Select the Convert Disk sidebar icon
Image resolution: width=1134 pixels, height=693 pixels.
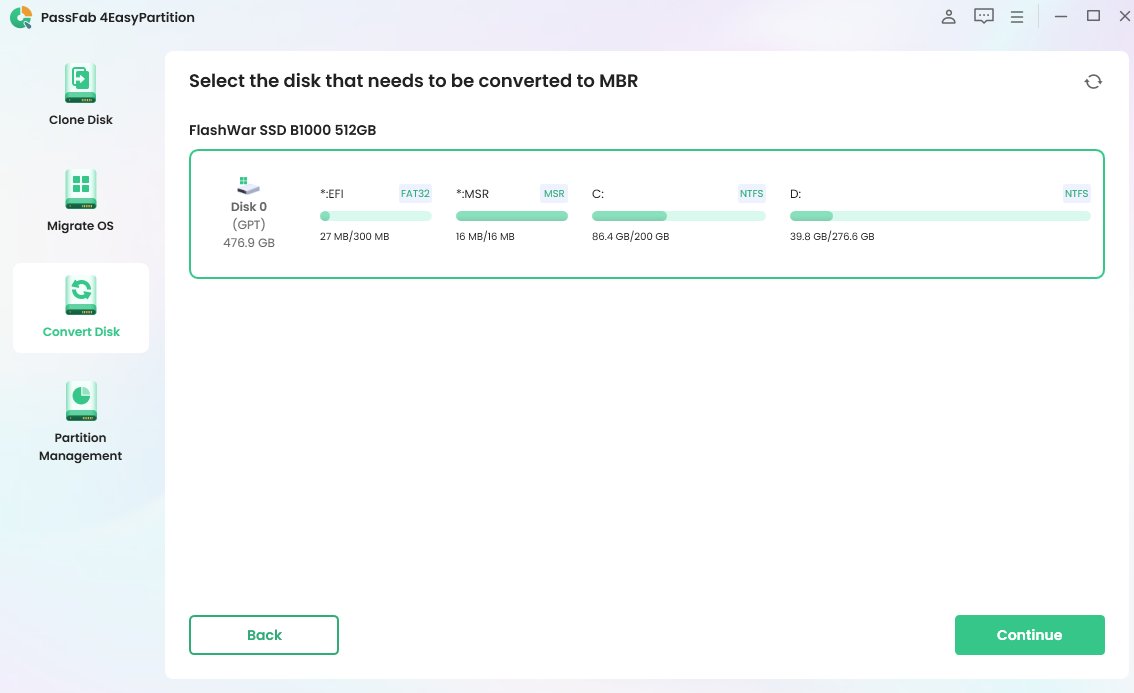pyautogui.click(x=80, y=295)
